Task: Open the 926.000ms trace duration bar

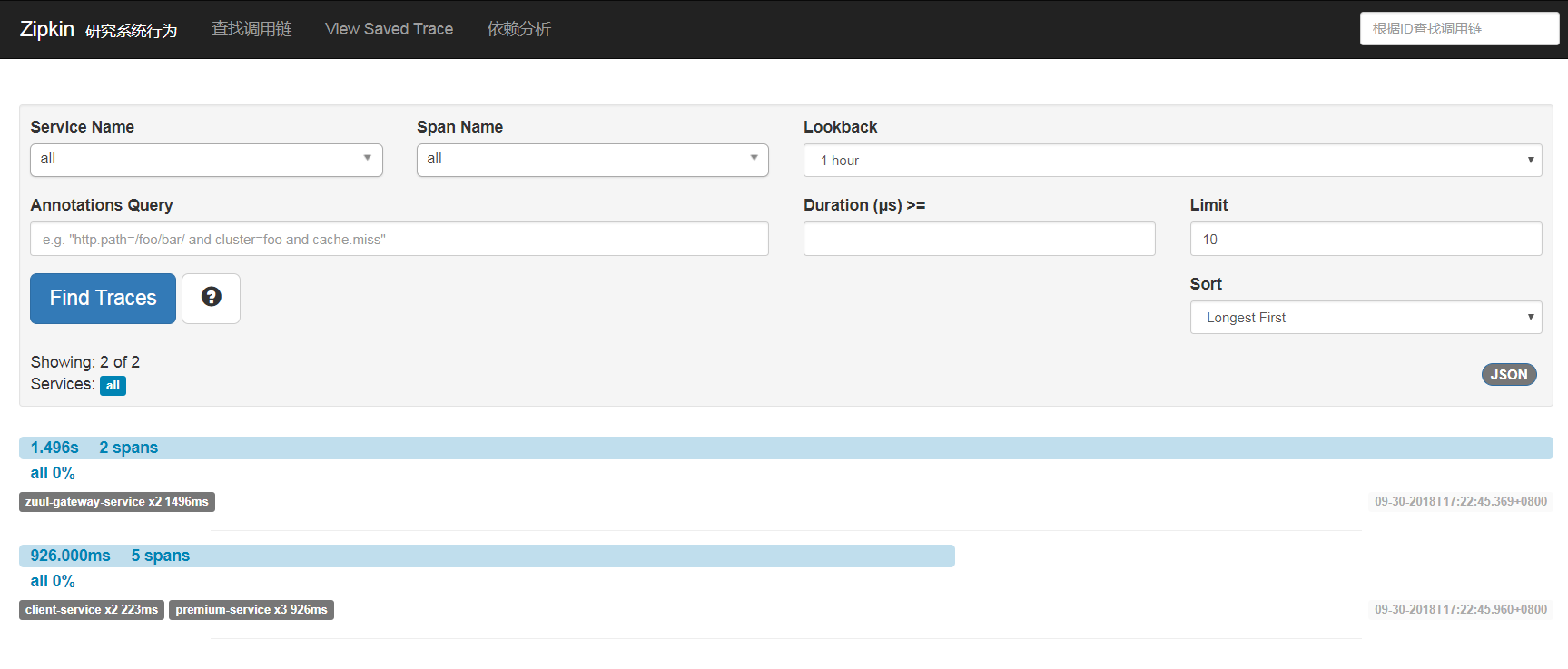Action: point(487,556)
